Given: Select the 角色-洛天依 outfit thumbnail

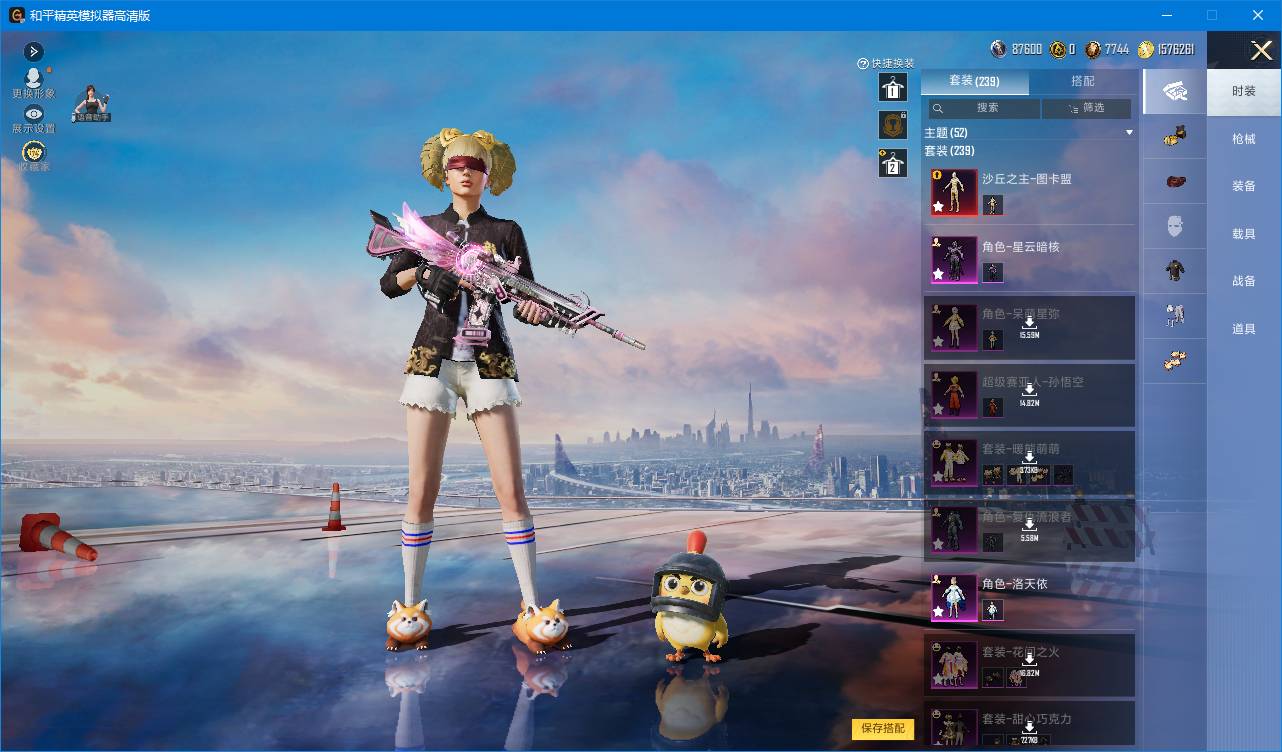Looking at the screenshot, I should tap(954, 597).
